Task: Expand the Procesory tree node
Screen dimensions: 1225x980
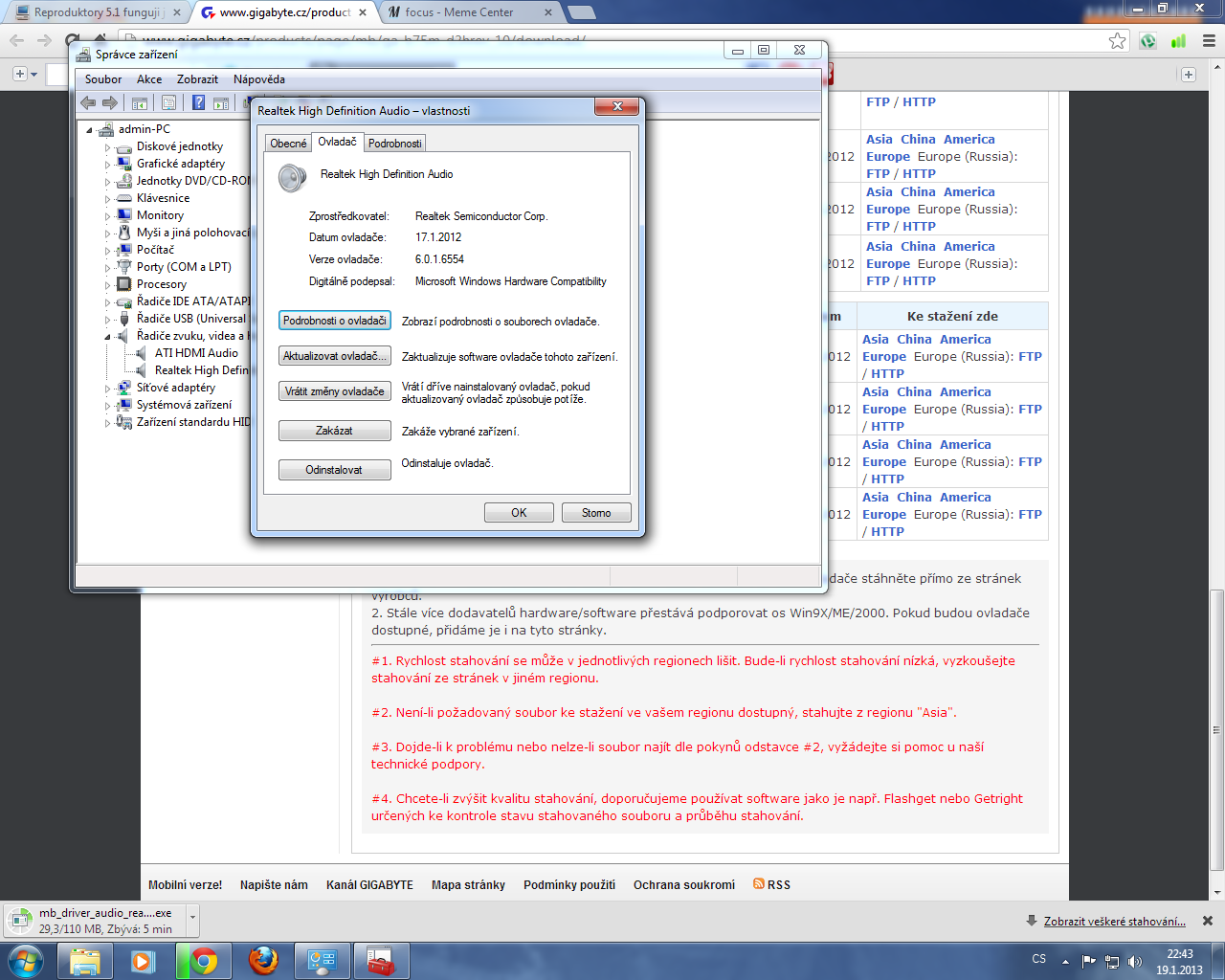Action: tap(108, 285)
